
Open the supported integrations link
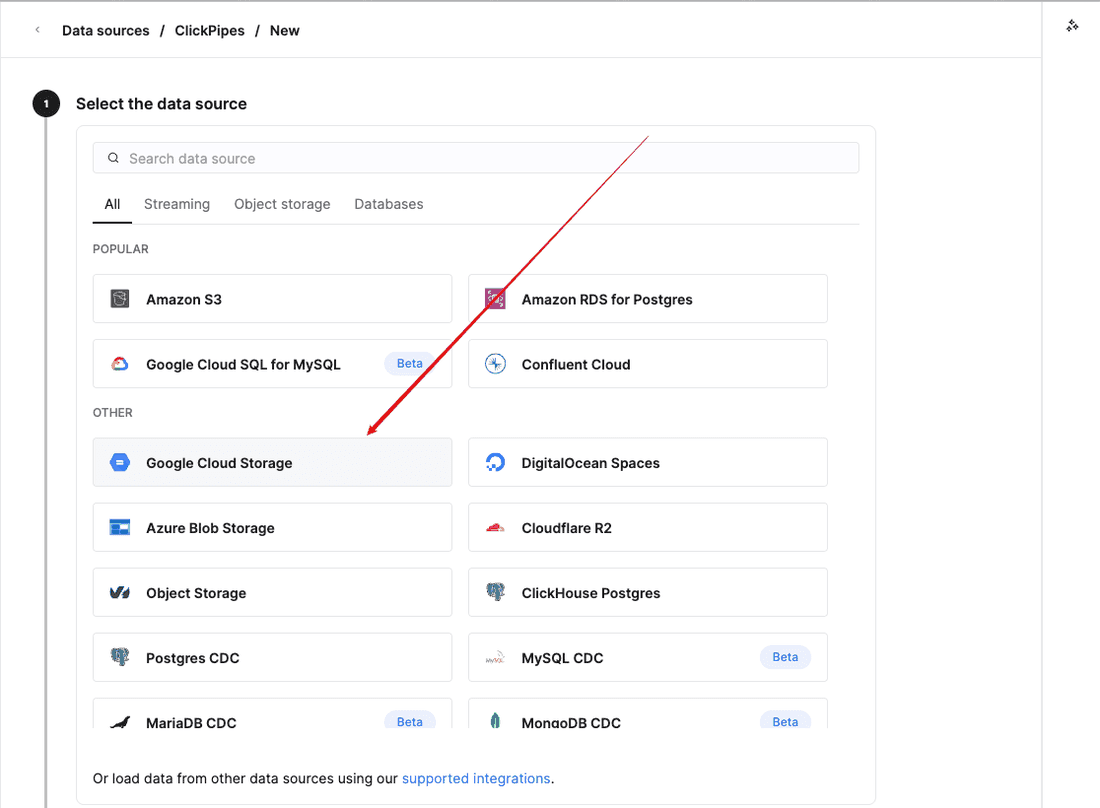(x=476, y=779)
